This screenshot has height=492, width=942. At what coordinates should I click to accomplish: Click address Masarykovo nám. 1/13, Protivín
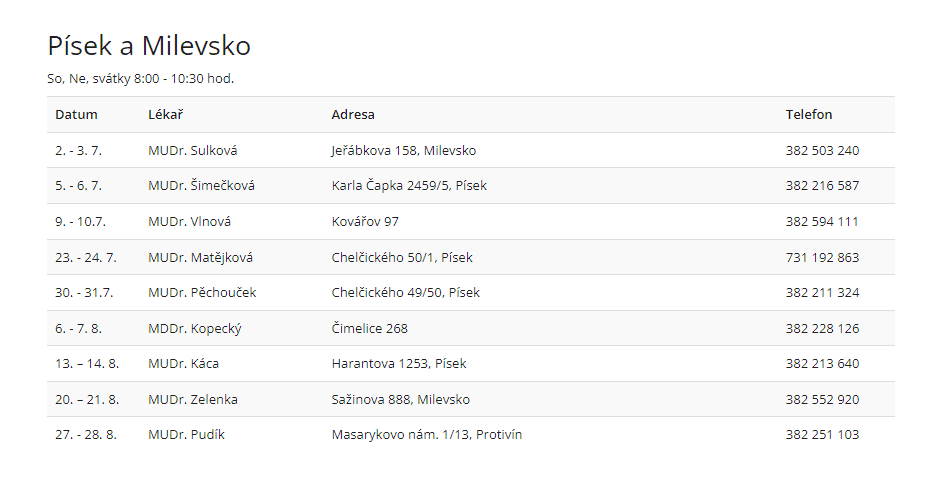point(426,435)
